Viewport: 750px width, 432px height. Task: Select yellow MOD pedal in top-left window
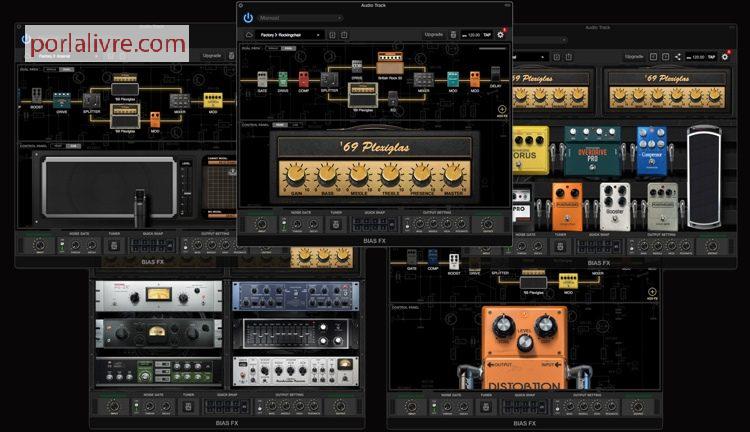[213, 100]
